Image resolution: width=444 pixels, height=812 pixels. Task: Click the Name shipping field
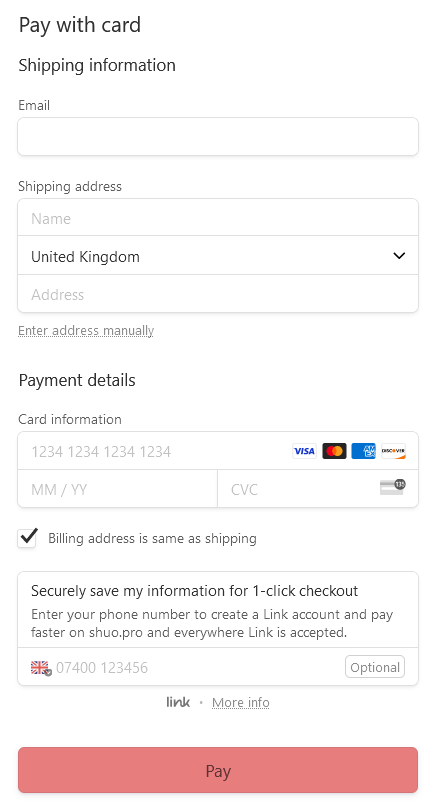(x=218, y=218)
